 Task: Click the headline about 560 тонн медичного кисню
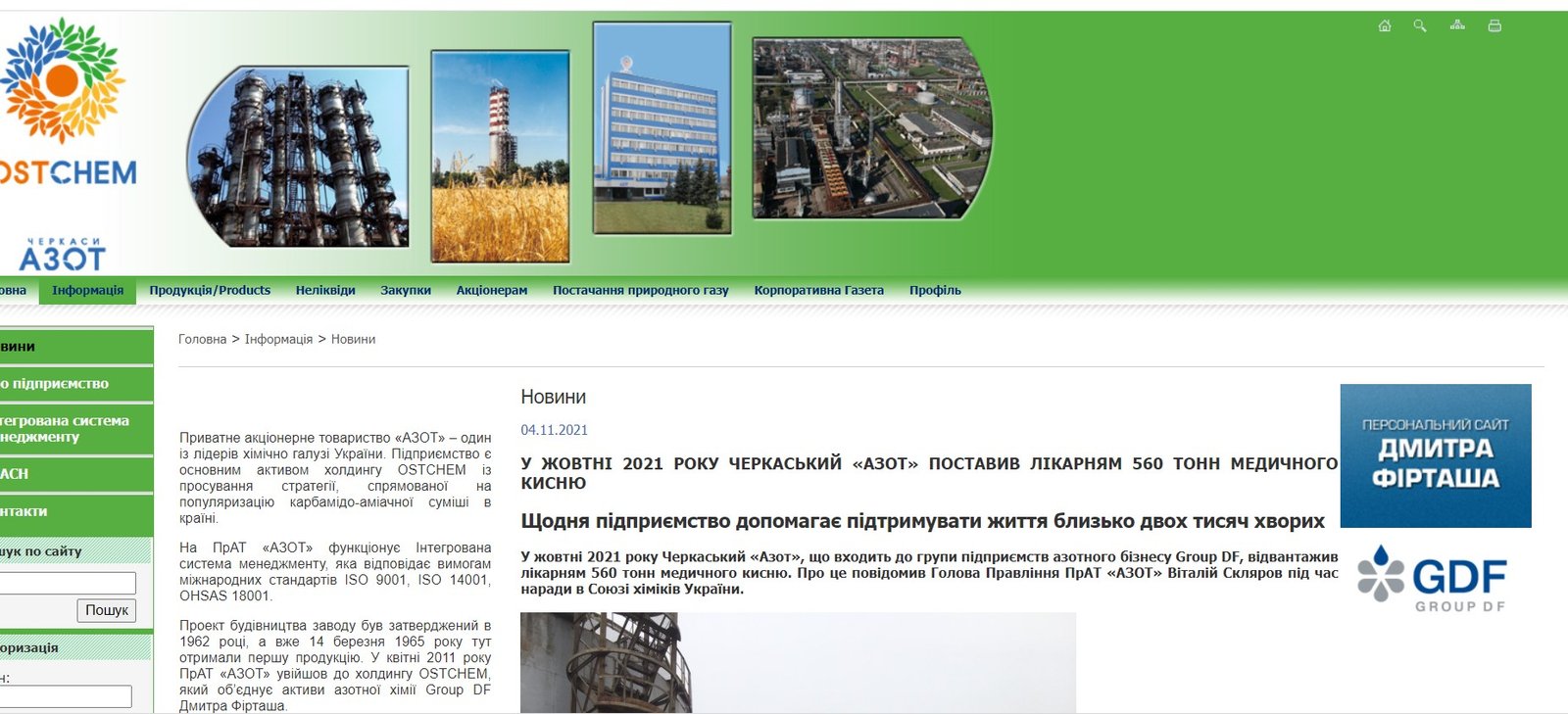[929, 473]
